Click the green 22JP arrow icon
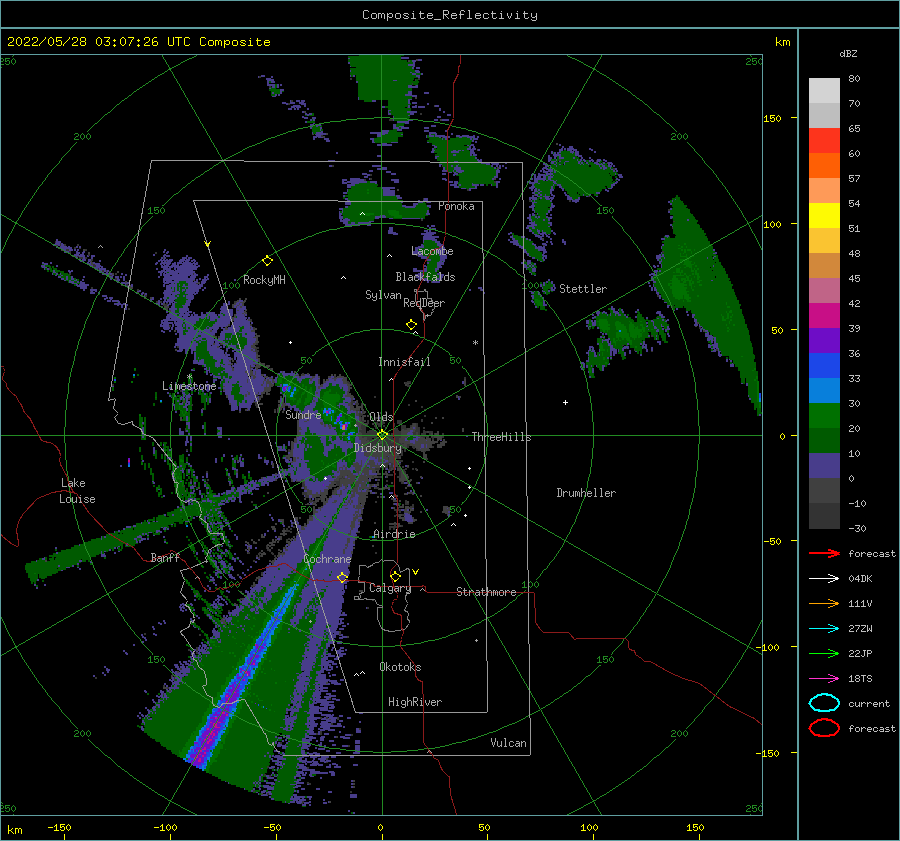The image size is (900, 841). coord(824,653)
